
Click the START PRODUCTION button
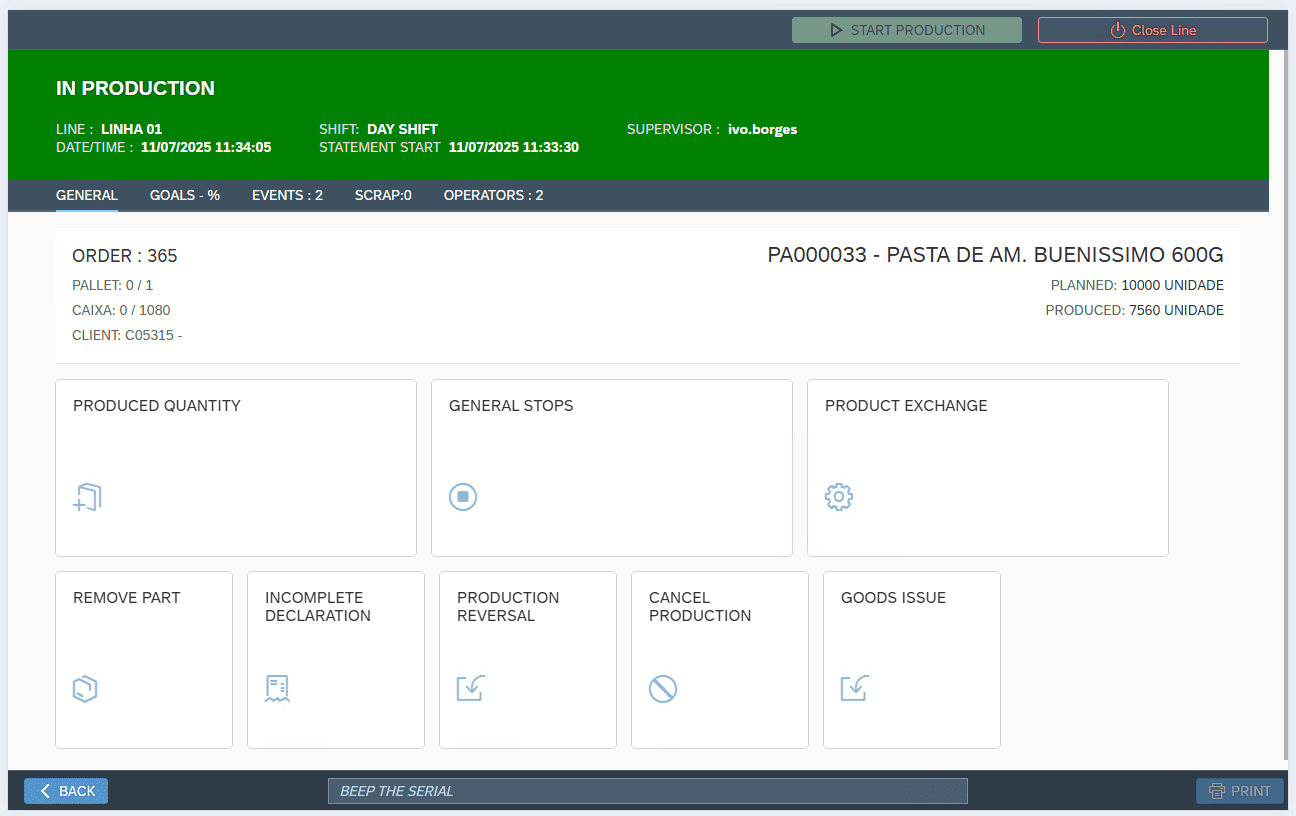pos(907,30)
